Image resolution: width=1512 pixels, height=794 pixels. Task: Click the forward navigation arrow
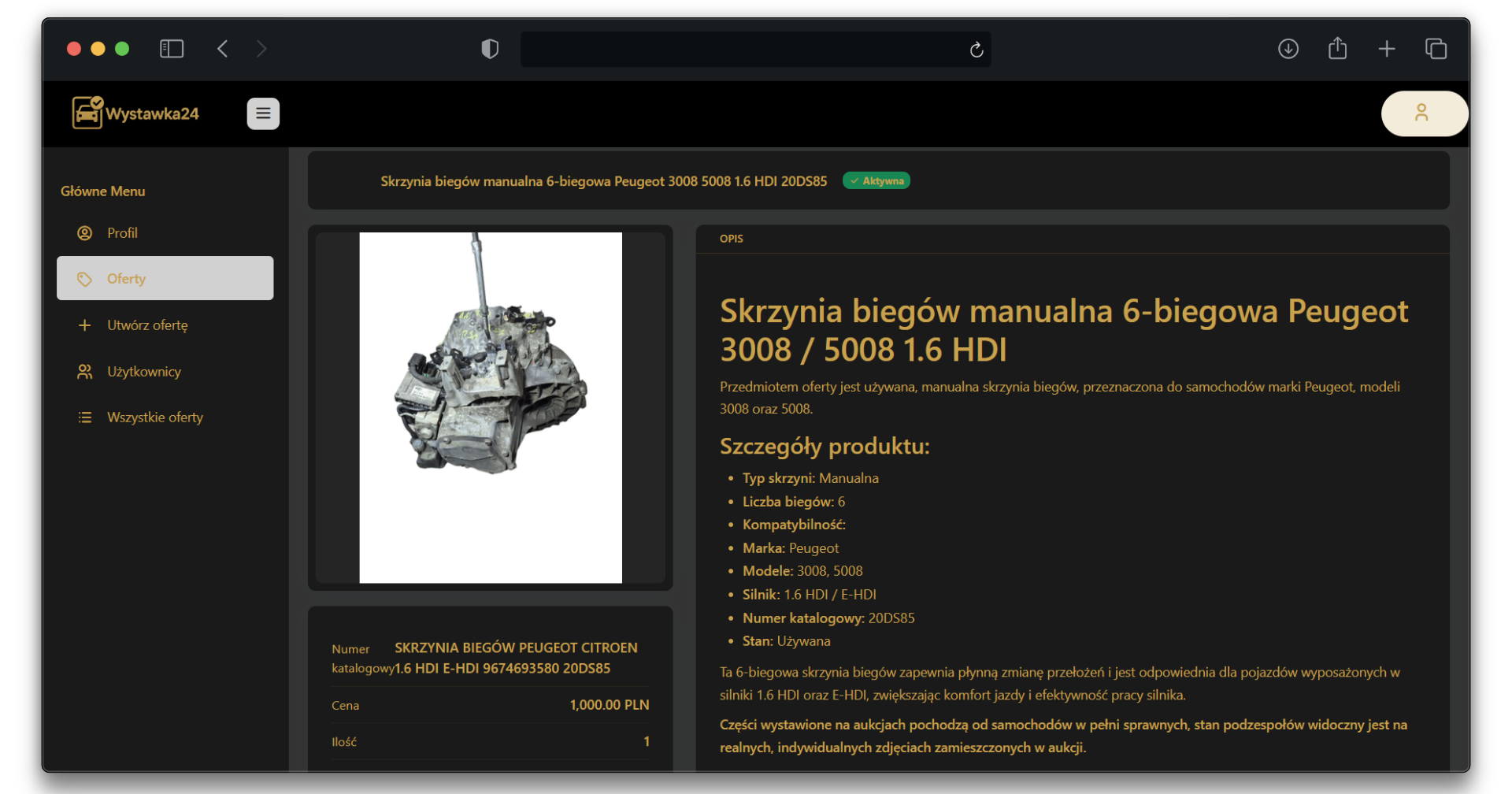[x=261, y=48]
